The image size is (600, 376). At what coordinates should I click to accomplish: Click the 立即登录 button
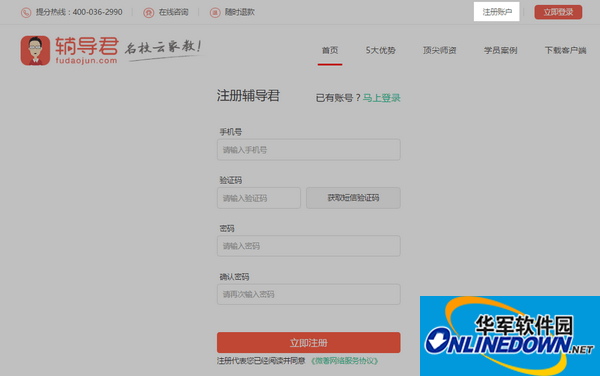(x=558, y=12)
